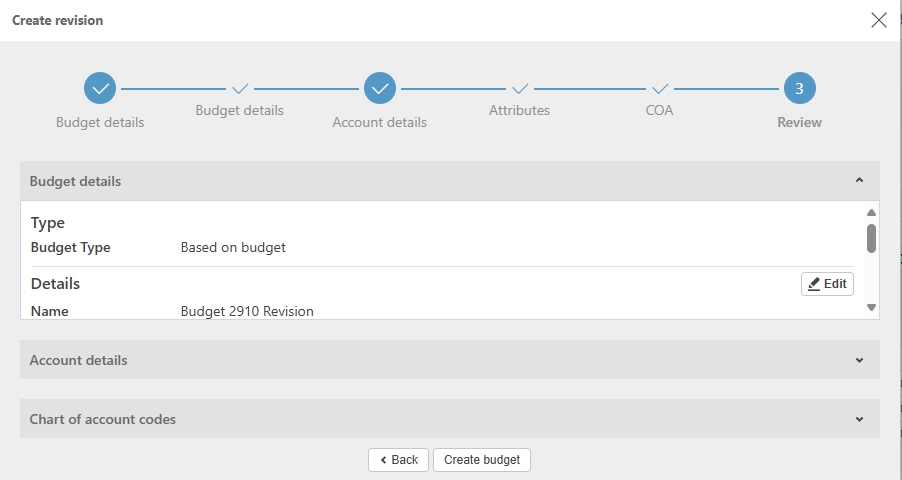Image resolution: width=902 pixels, height=480 pixels.
Task: Click the Account details step checkmark circle
Action: point(380,89)
